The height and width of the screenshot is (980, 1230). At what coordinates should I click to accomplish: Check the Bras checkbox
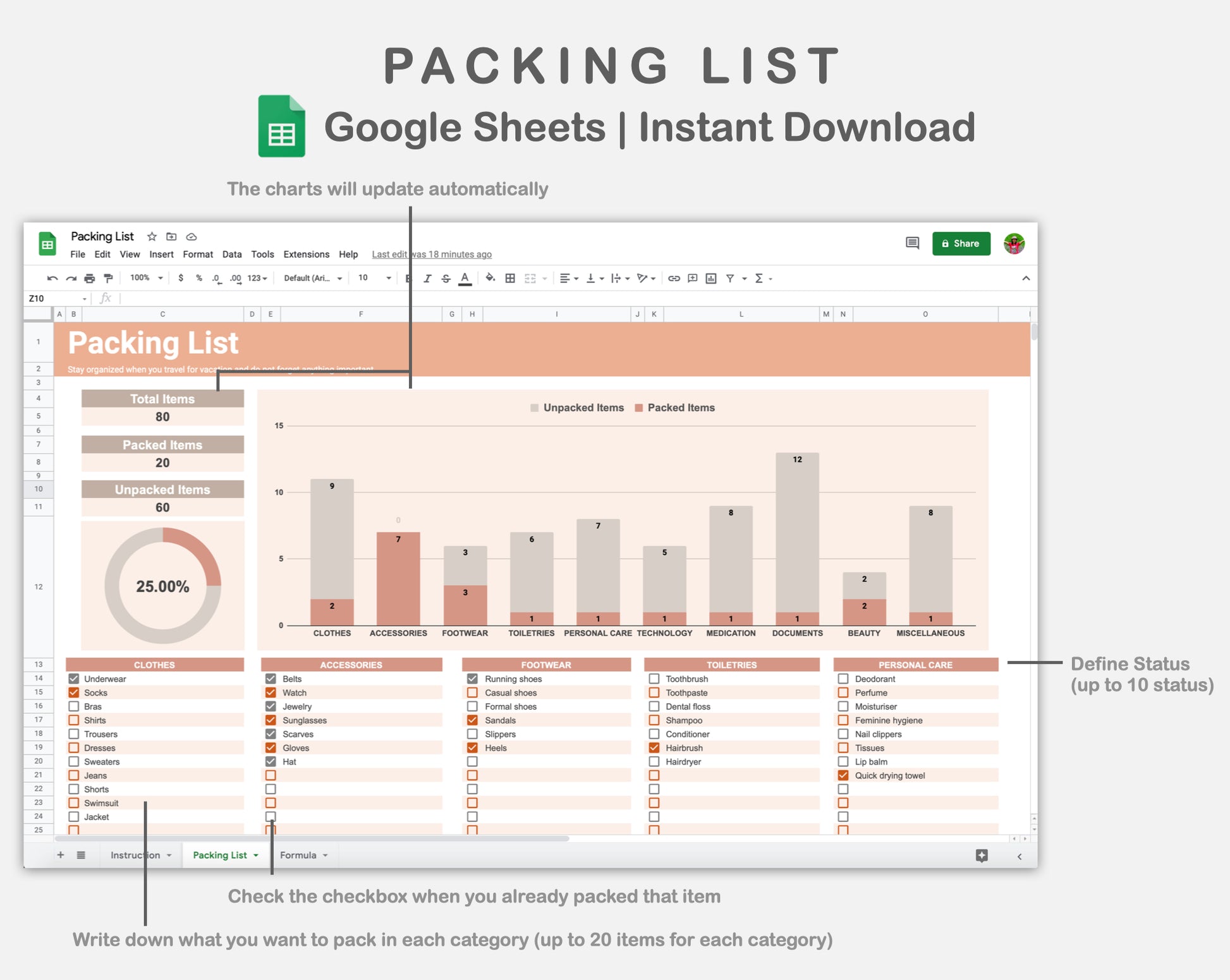[x=74, y=706]
